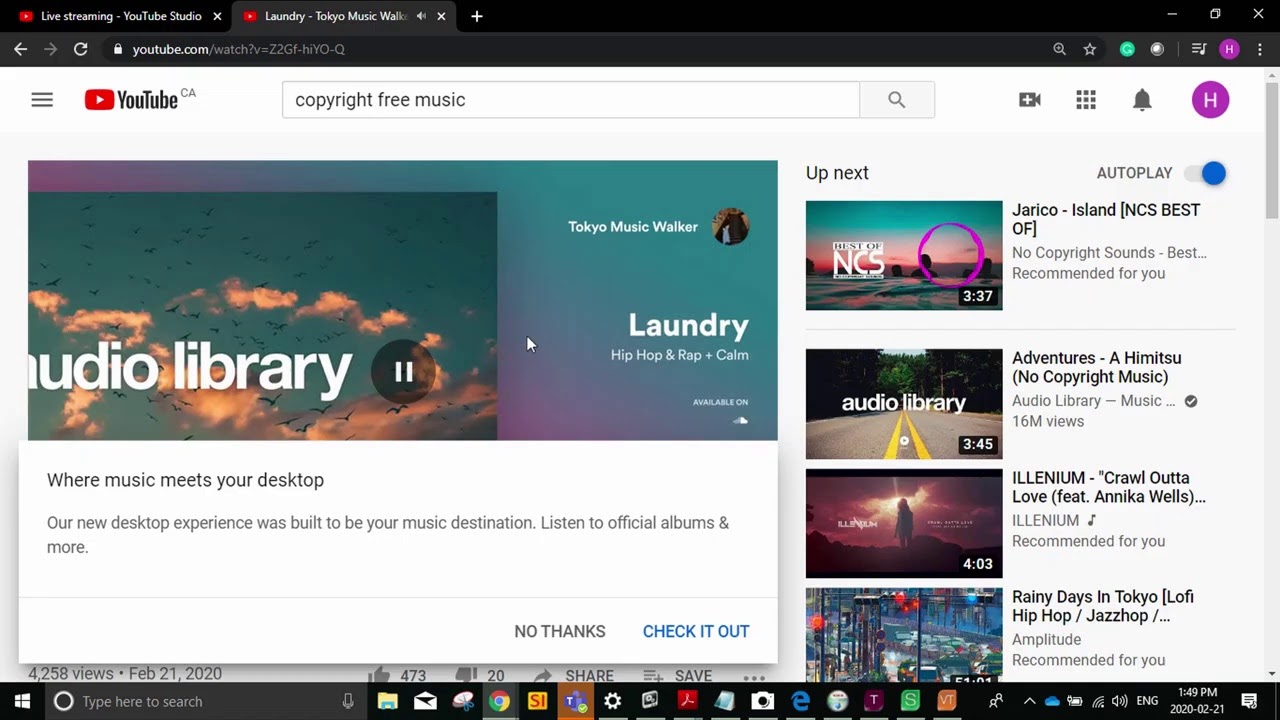The height and width of the screenshot is (720, 1280).
Task: Focus the YouTube search box
Action: [571, 100]
